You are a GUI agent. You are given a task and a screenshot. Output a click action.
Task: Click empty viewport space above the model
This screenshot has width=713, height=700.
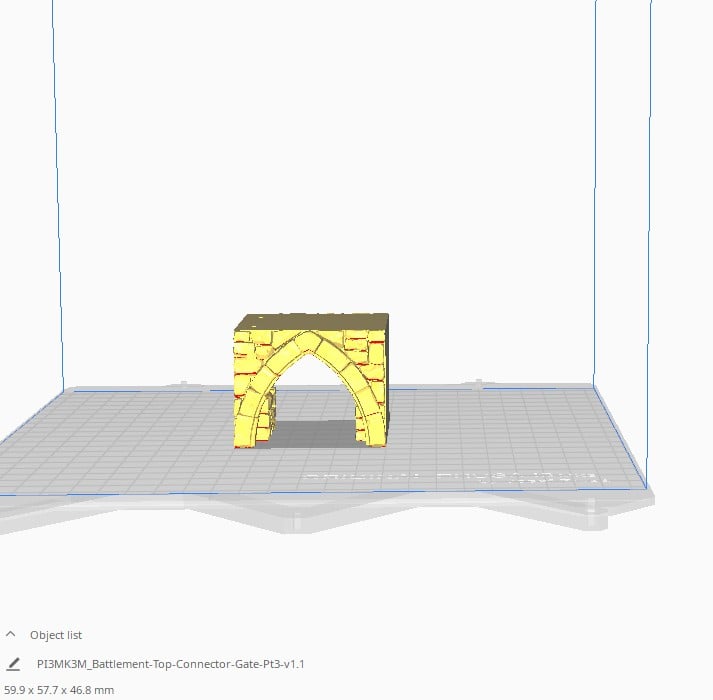point(318,159)
